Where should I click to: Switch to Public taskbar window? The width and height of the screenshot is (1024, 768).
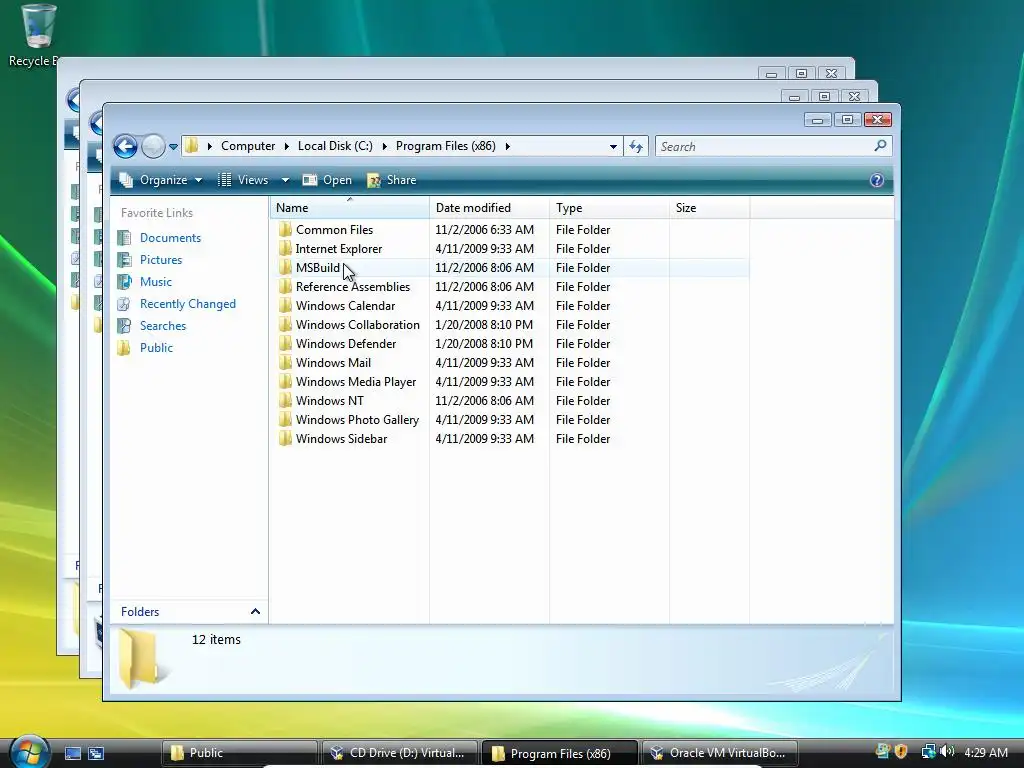click(239, 753)
